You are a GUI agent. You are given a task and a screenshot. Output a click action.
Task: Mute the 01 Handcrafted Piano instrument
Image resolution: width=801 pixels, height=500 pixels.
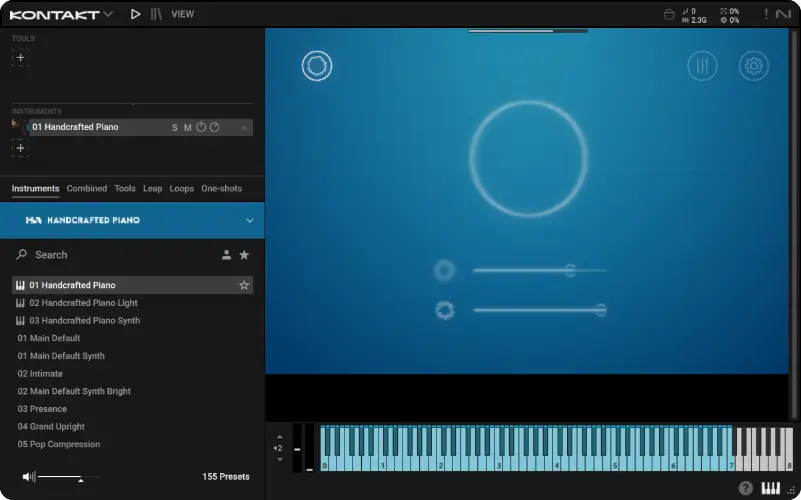point(187,128)
